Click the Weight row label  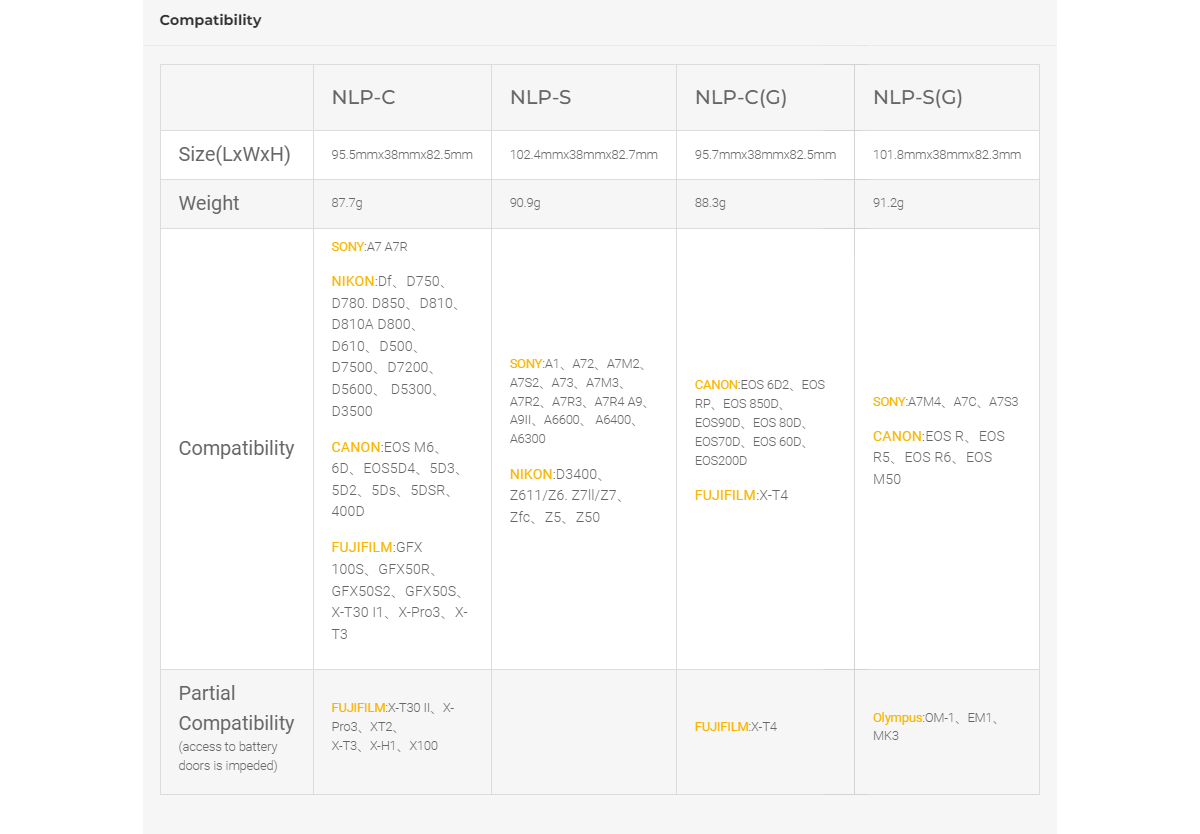pyautogui.click(x=209, y=203)
